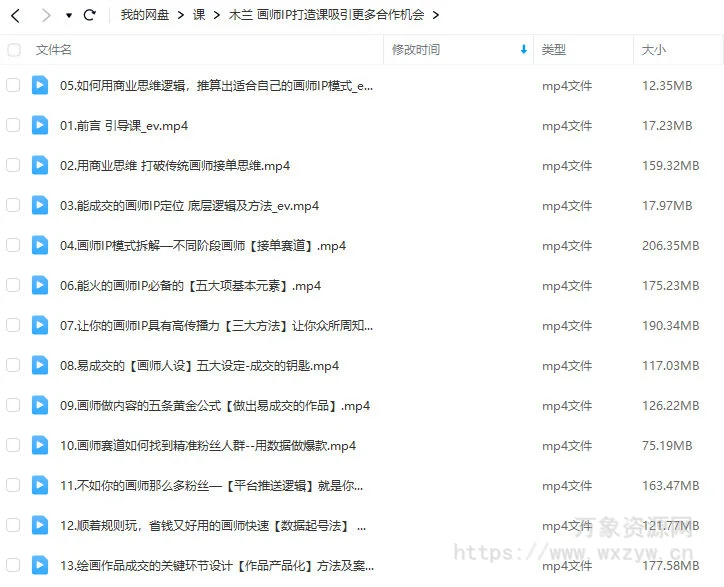
Task: Tick checkbox for 11.不如你的画师那么多粉丝 file
Action: coord(13,485)
